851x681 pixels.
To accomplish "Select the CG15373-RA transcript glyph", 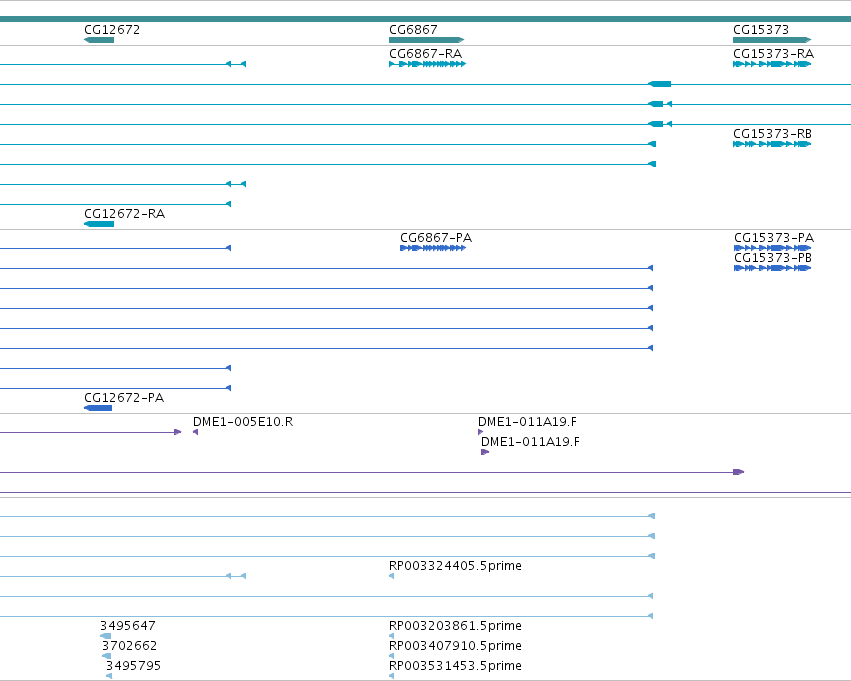I will (x=772, y=64).
